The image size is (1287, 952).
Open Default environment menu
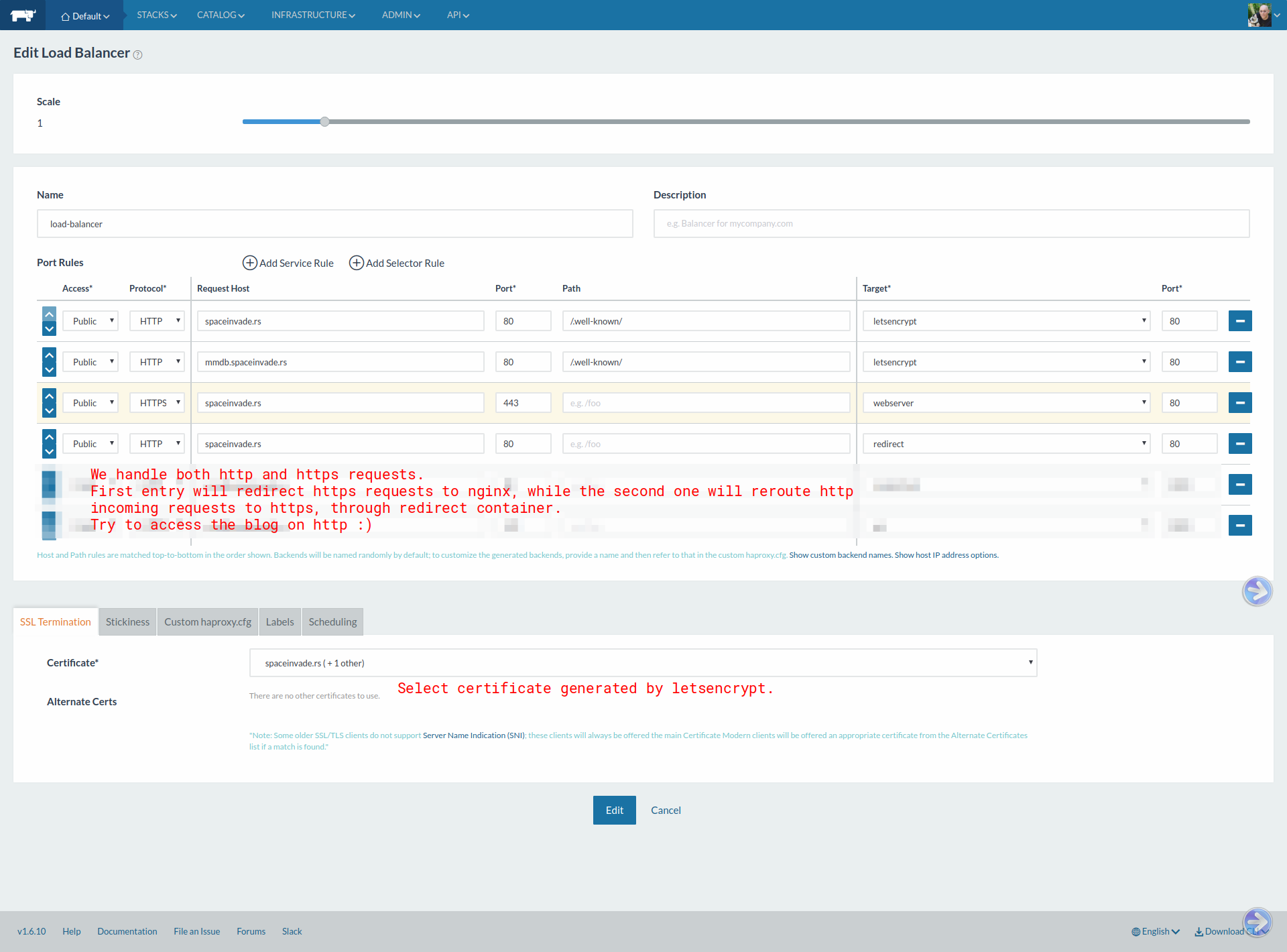(84, 16)
